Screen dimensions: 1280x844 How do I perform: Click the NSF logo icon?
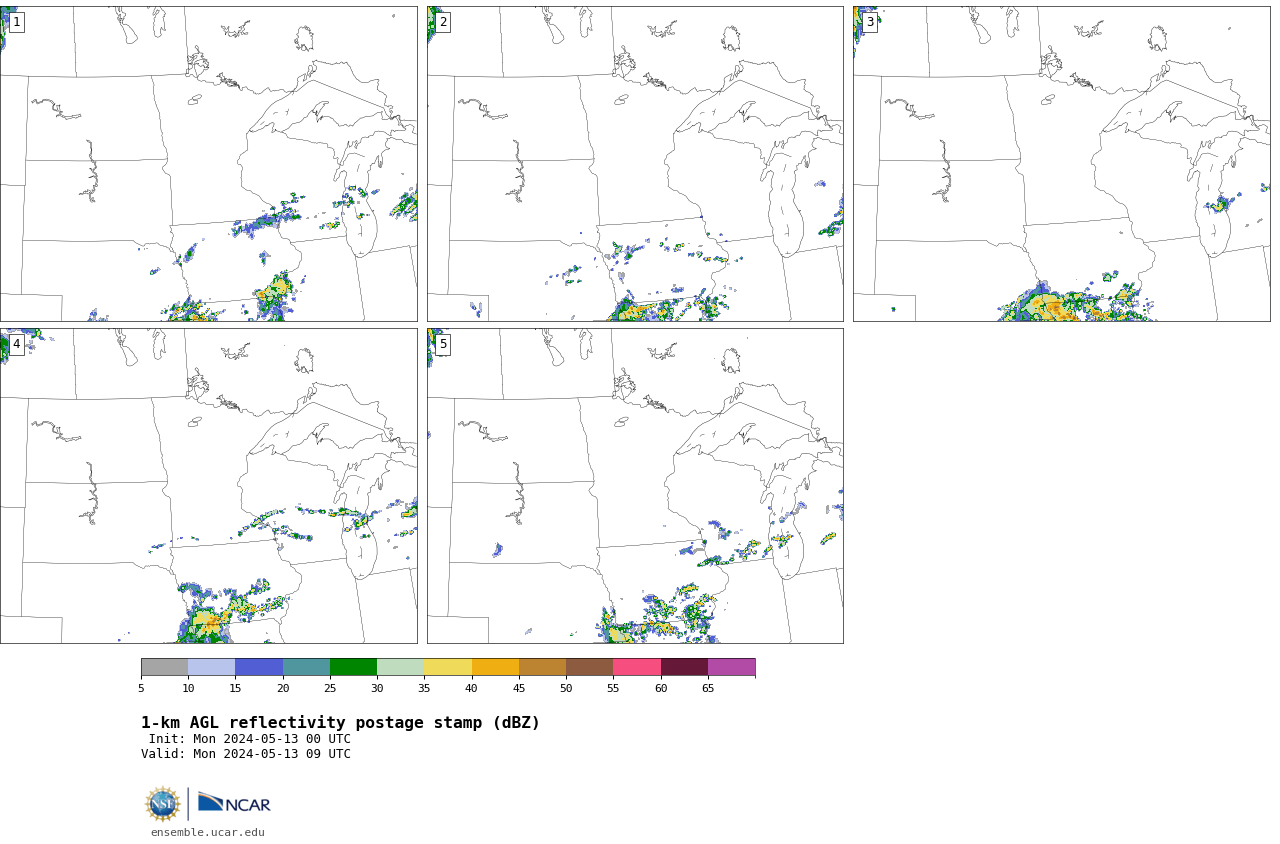163,804
